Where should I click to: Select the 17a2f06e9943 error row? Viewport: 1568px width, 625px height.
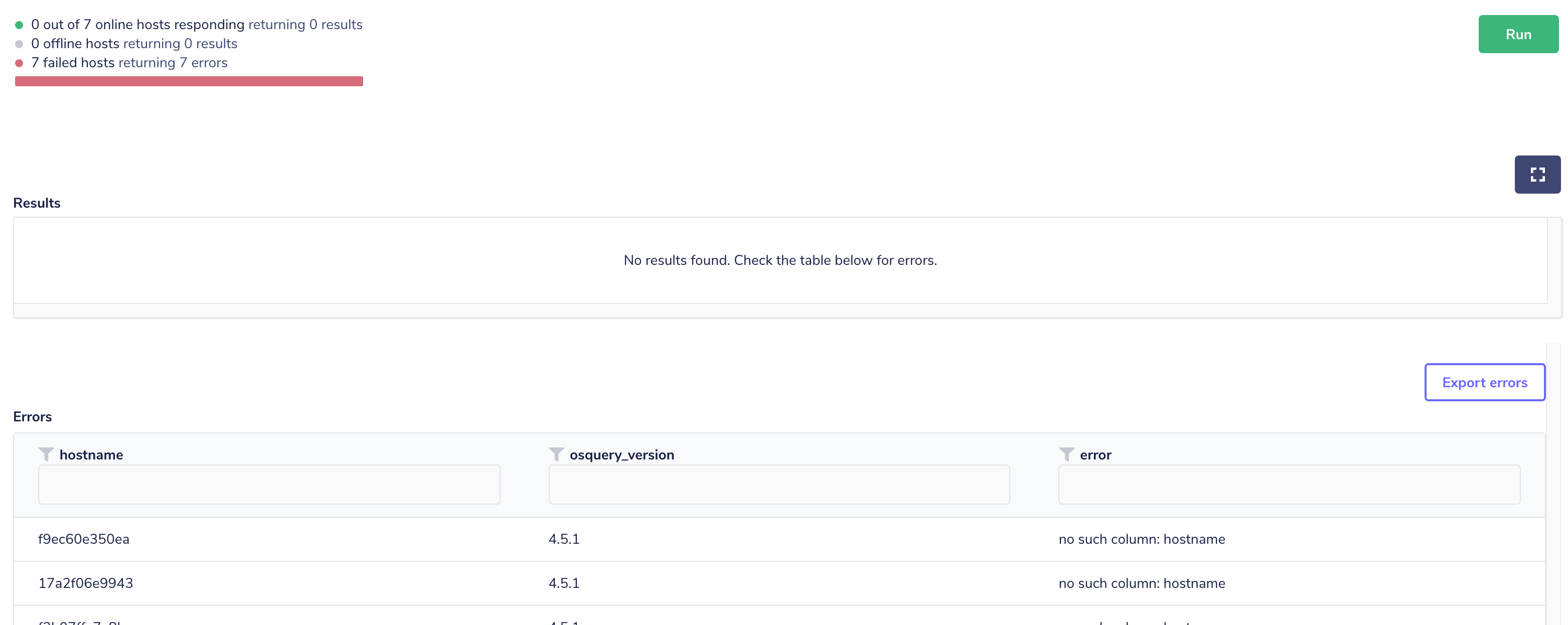[86, 582]
